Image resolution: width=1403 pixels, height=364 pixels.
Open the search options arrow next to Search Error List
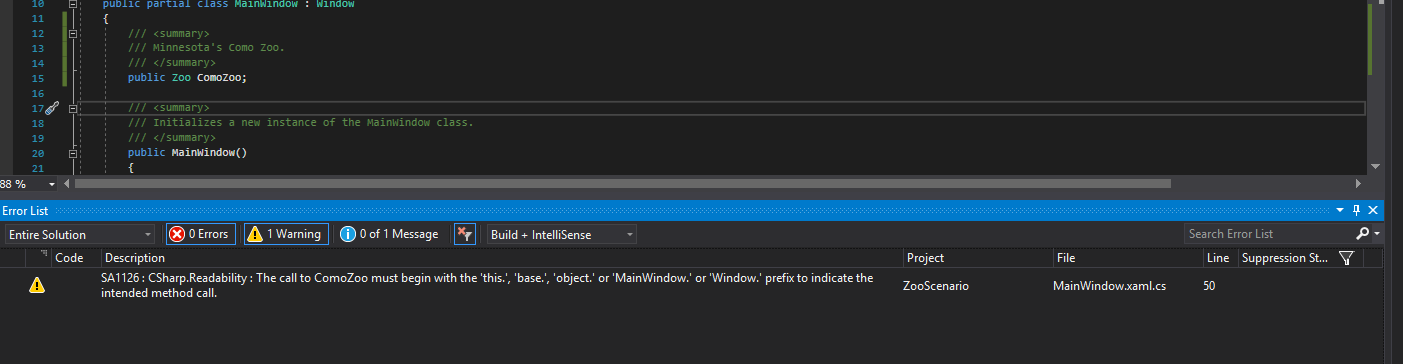click(x=1378, y=234)
